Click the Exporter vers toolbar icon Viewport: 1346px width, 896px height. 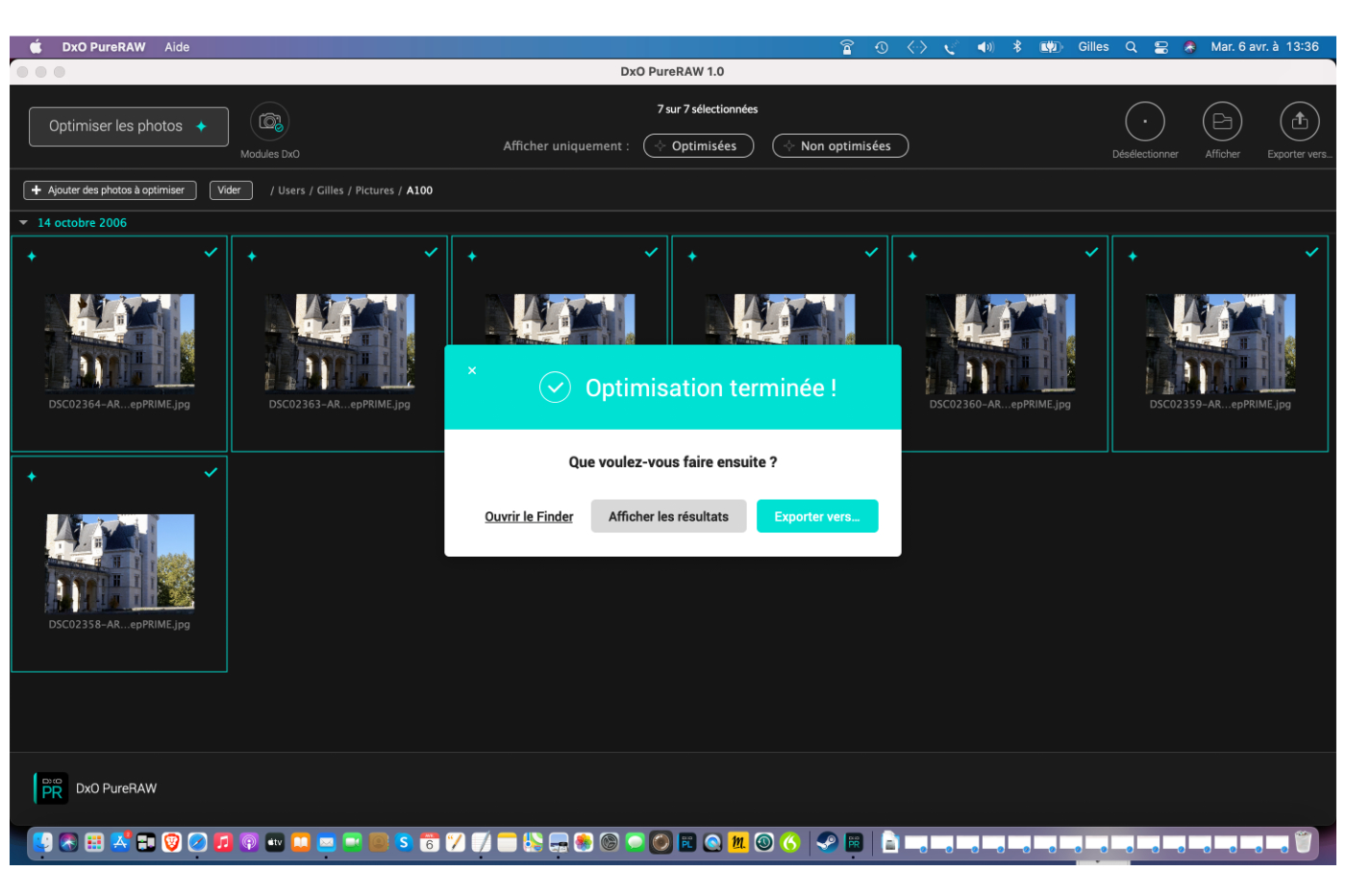(x=1300, y=122)
